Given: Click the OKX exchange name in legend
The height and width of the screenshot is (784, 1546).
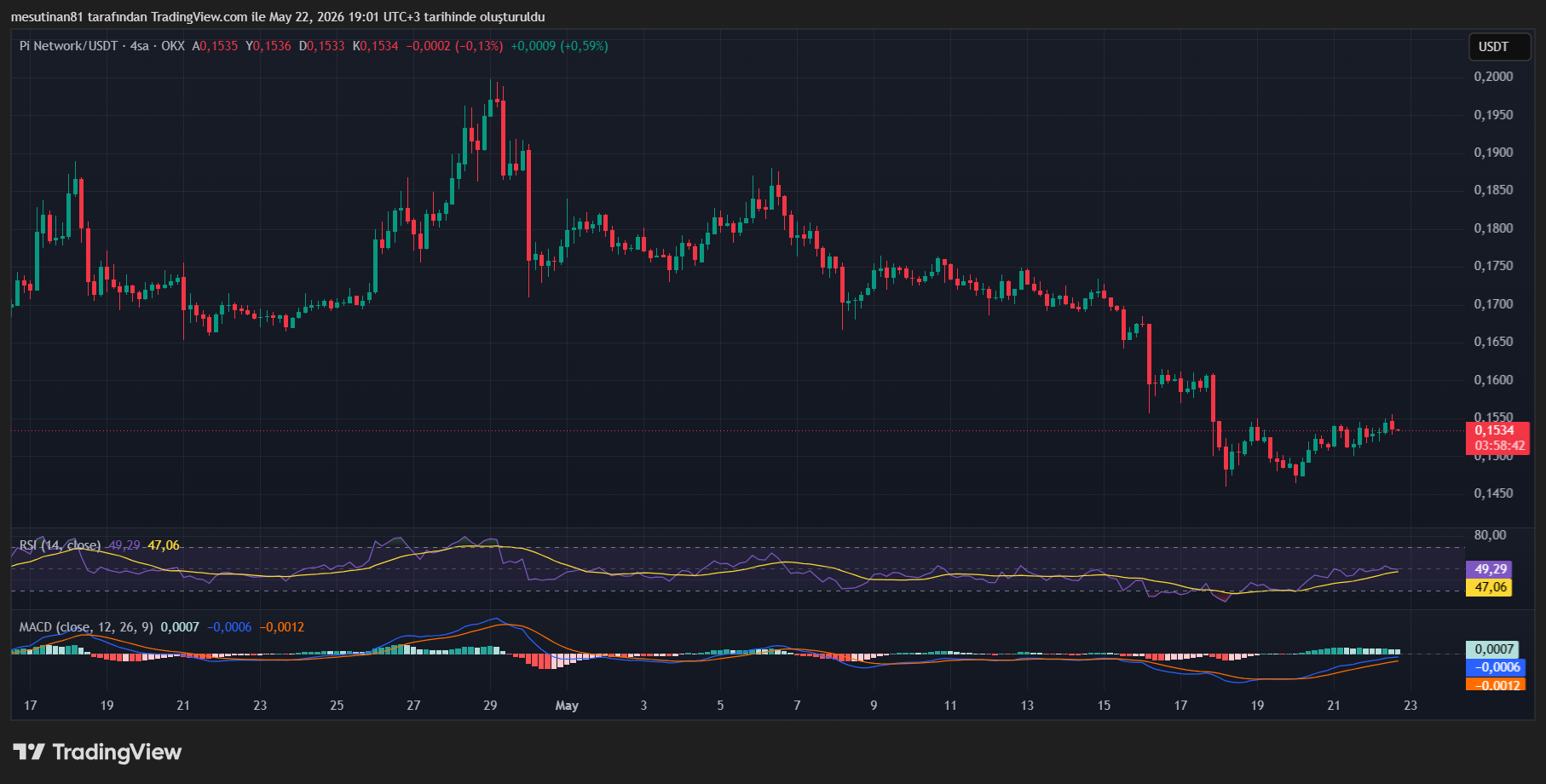Looking at the screenshot, I should (172, 46).
